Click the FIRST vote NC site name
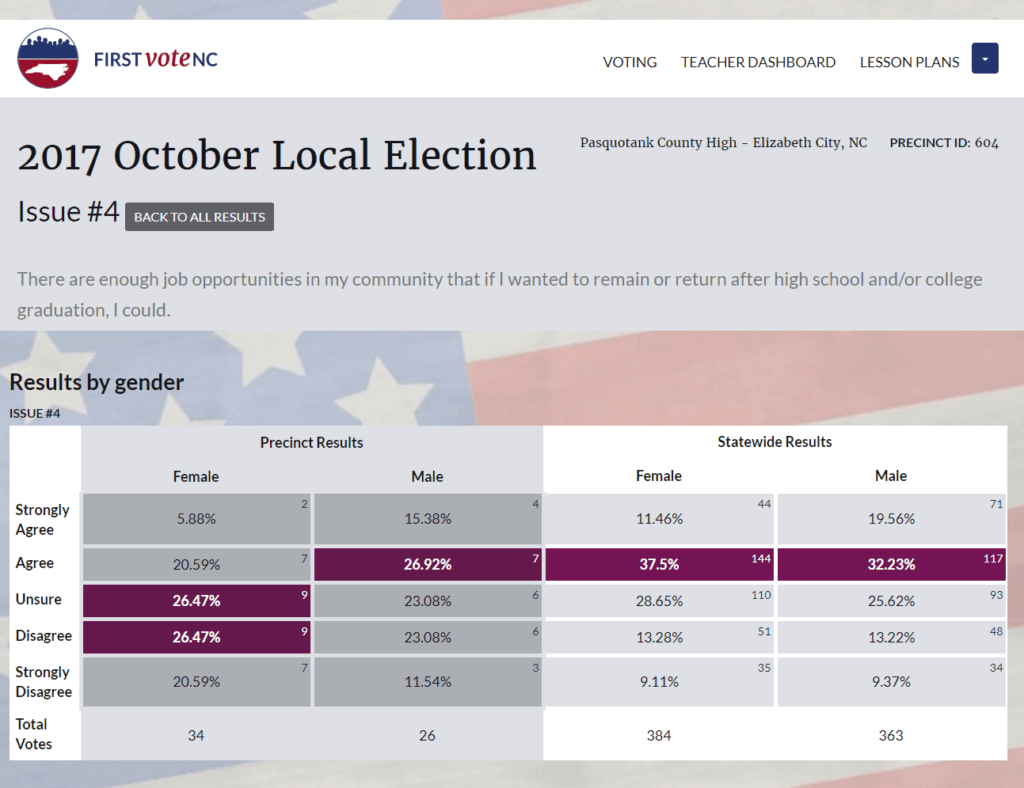The image size is (1024, 788). point(155,59)
